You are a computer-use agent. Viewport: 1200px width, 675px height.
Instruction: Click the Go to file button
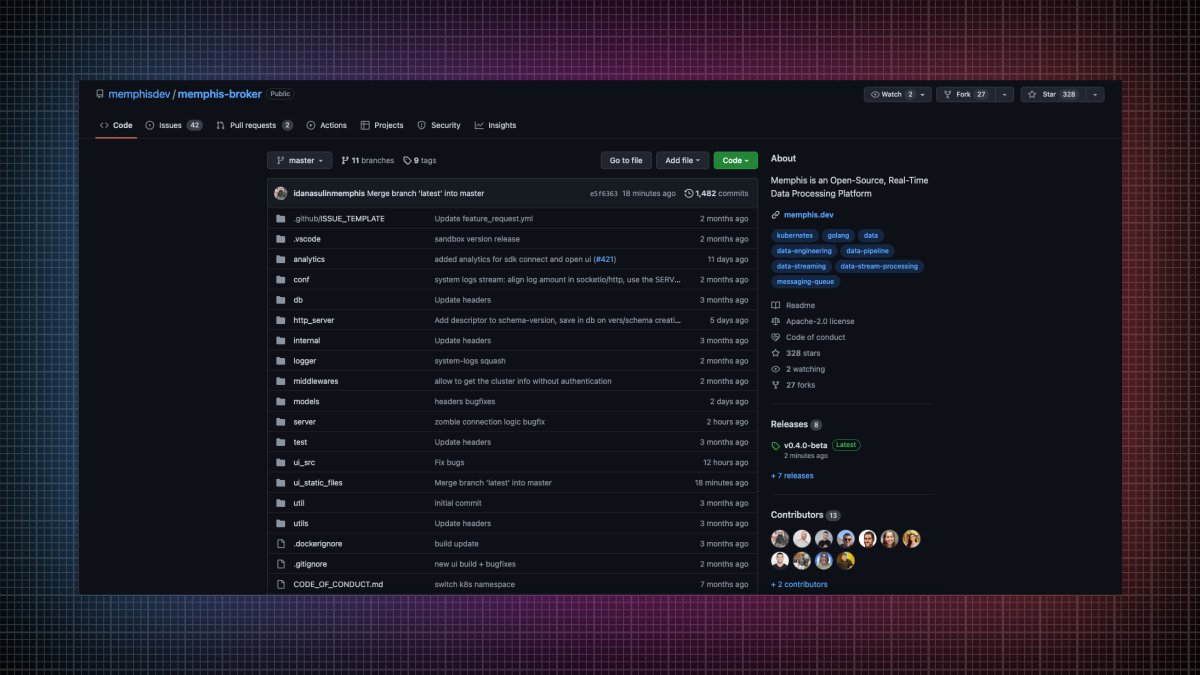(x=626, y=160)
